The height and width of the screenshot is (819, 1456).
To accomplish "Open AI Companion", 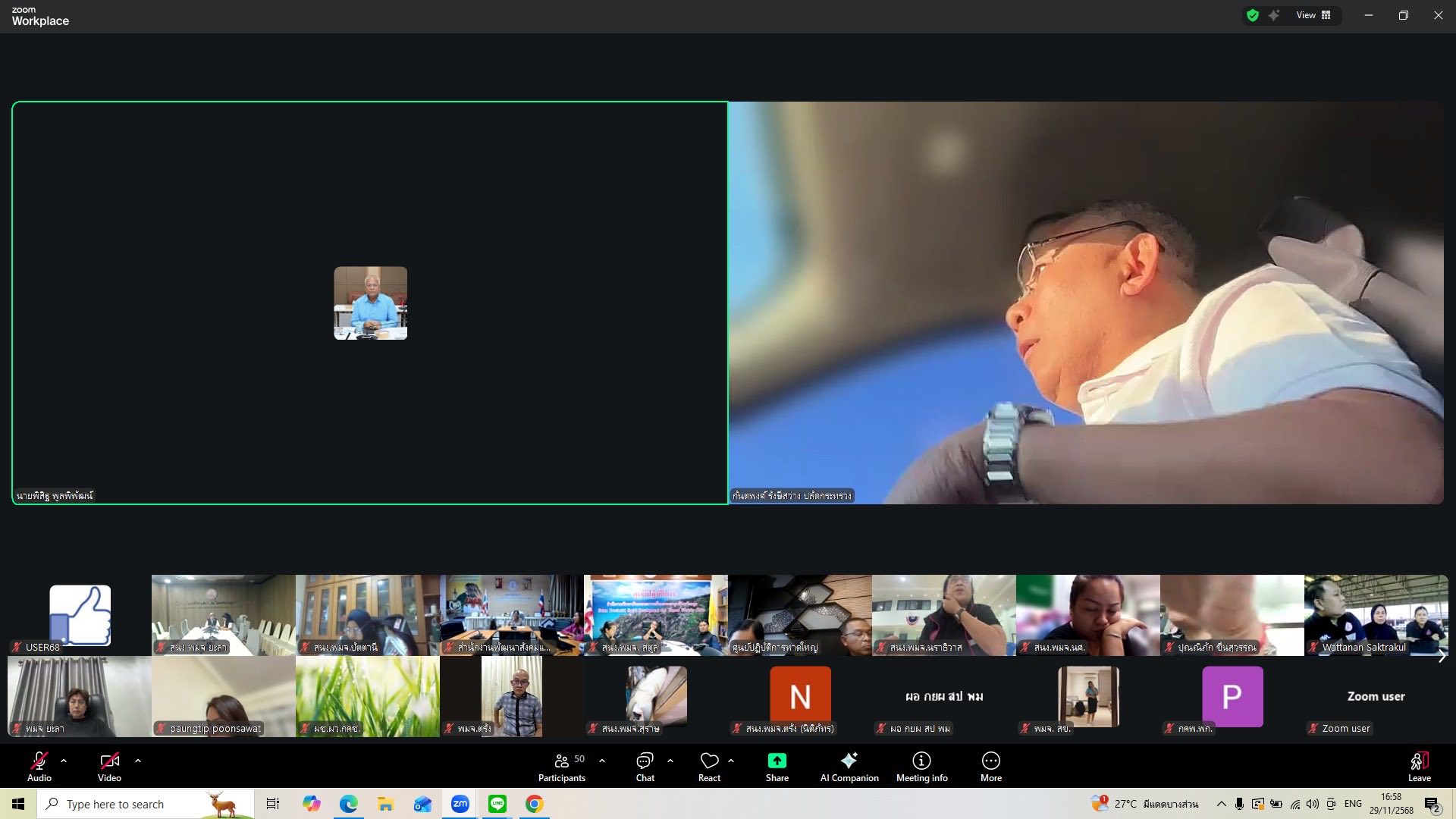I will tap(849, 766).
